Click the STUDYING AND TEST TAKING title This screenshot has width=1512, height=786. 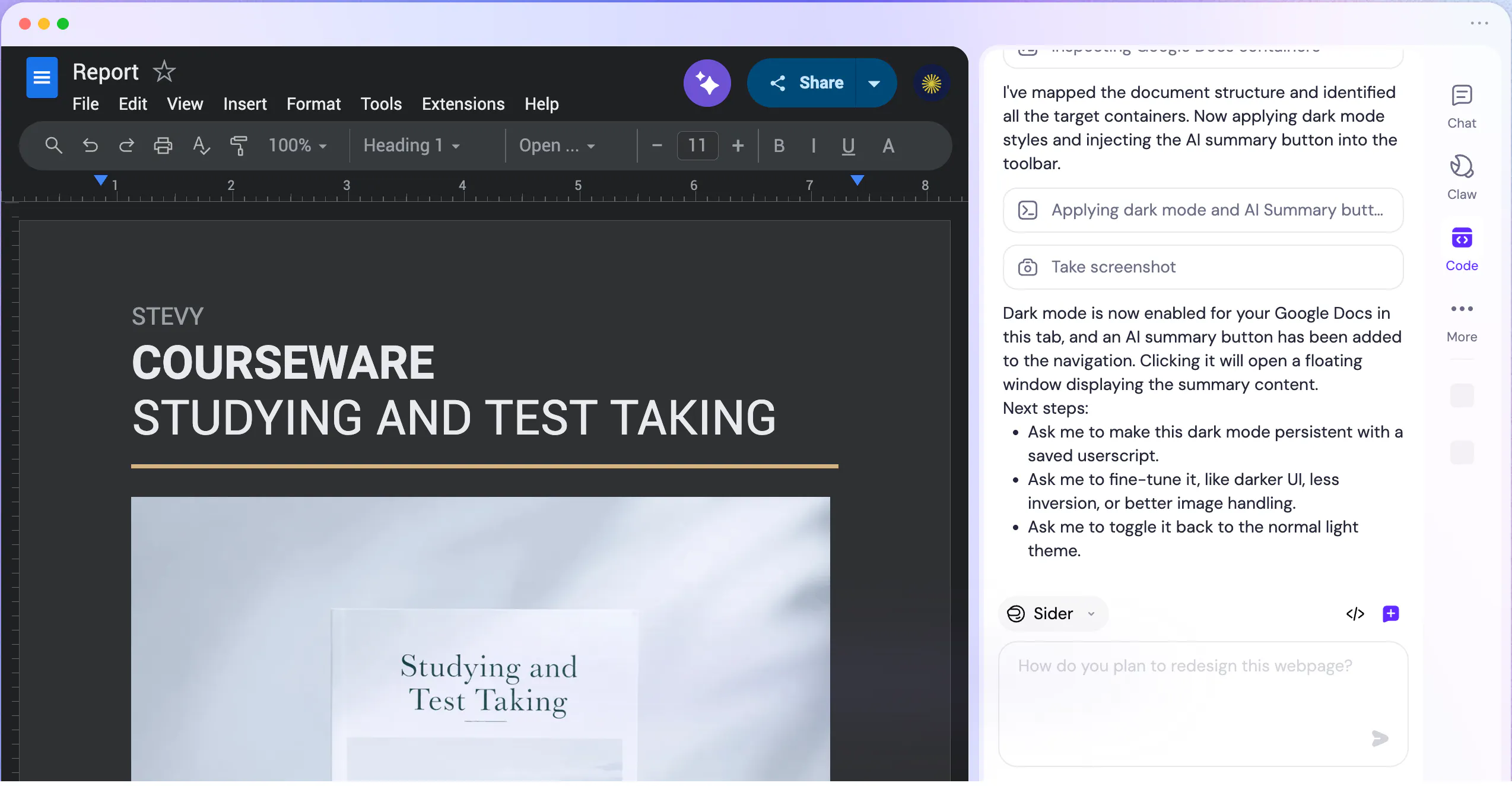tap(454, 418)
